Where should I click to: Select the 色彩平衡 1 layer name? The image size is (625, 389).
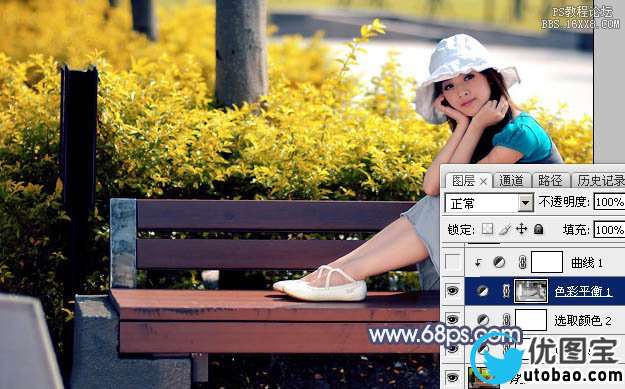tap(583, 291)
